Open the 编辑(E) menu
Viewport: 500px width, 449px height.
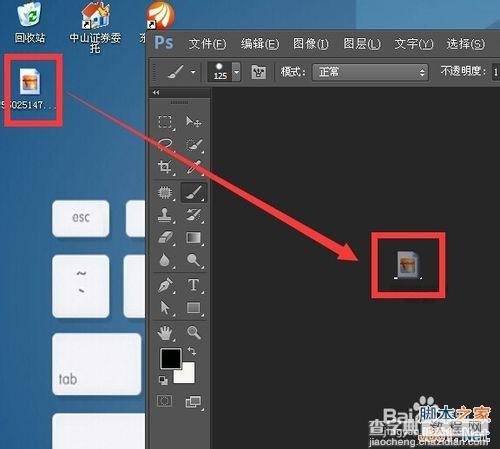pyautogui.click(x=260, y=44)
